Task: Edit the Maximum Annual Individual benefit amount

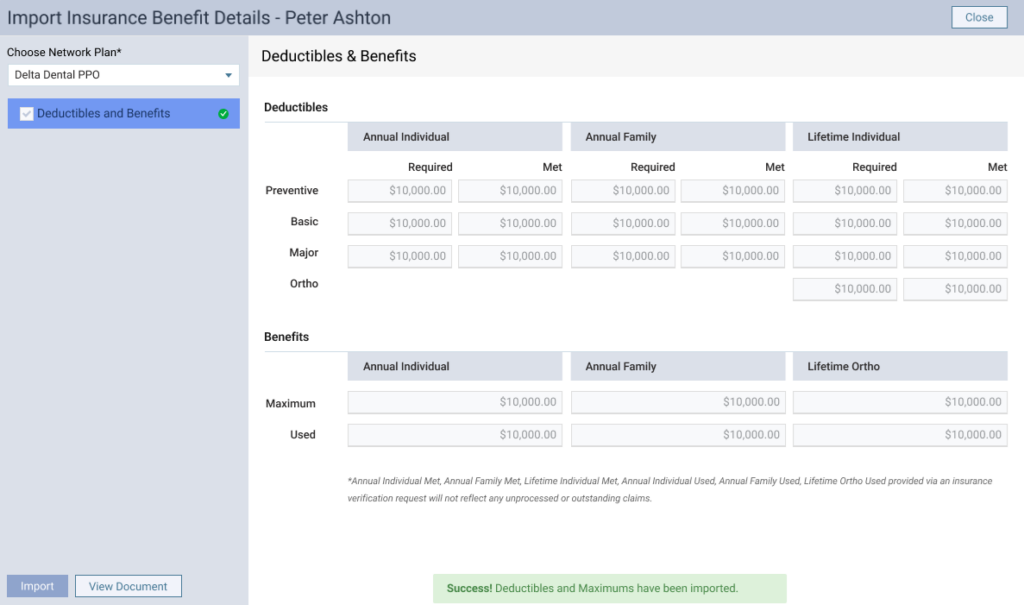Action: click(x=454, y=402)
